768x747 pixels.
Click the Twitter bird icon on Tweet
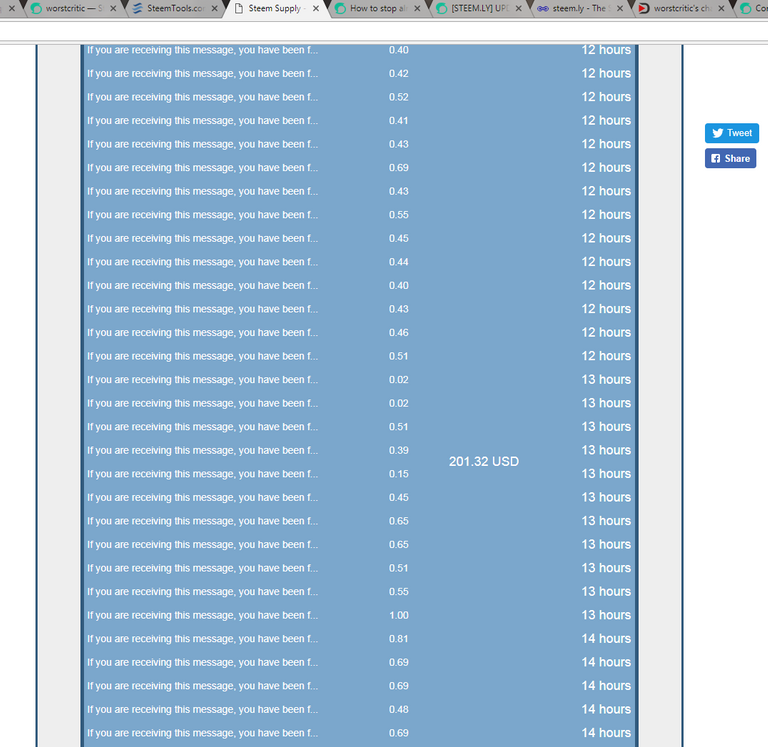(718, 133)
